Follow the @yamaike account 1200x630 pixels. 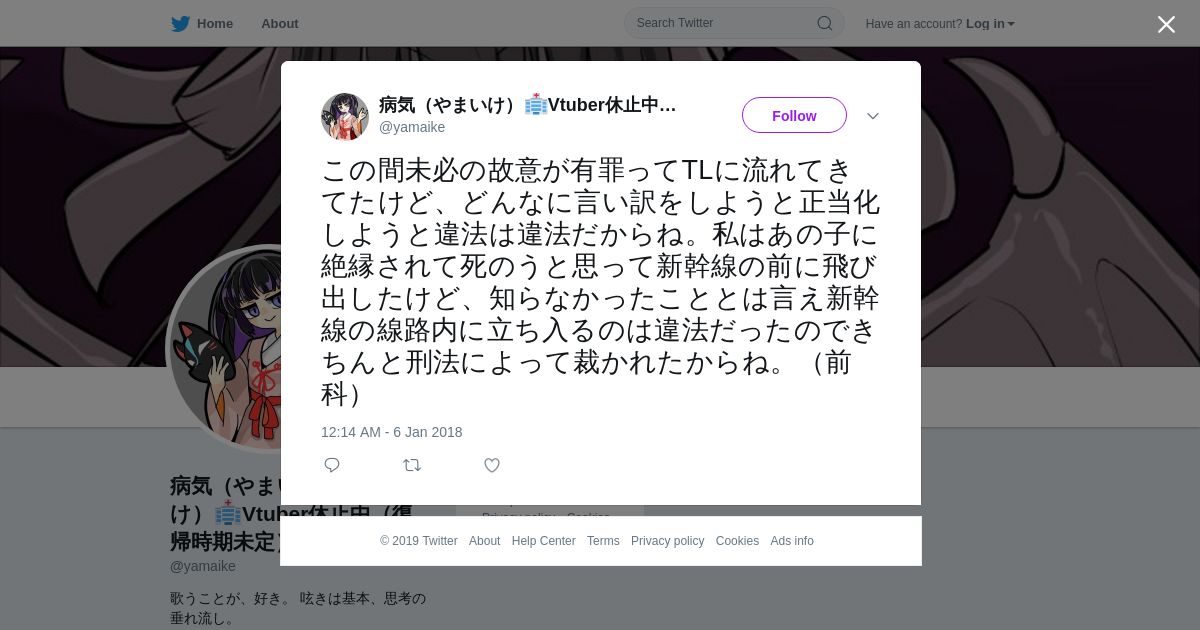tap(794, 115)
